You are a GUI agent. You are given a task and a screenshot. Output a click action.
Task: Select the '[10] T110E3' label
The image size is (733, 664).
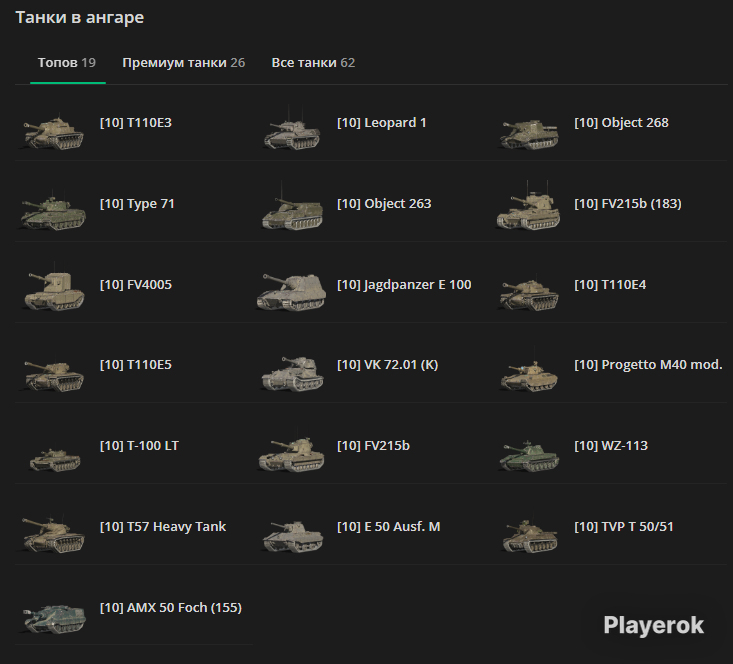click(136, 123)
